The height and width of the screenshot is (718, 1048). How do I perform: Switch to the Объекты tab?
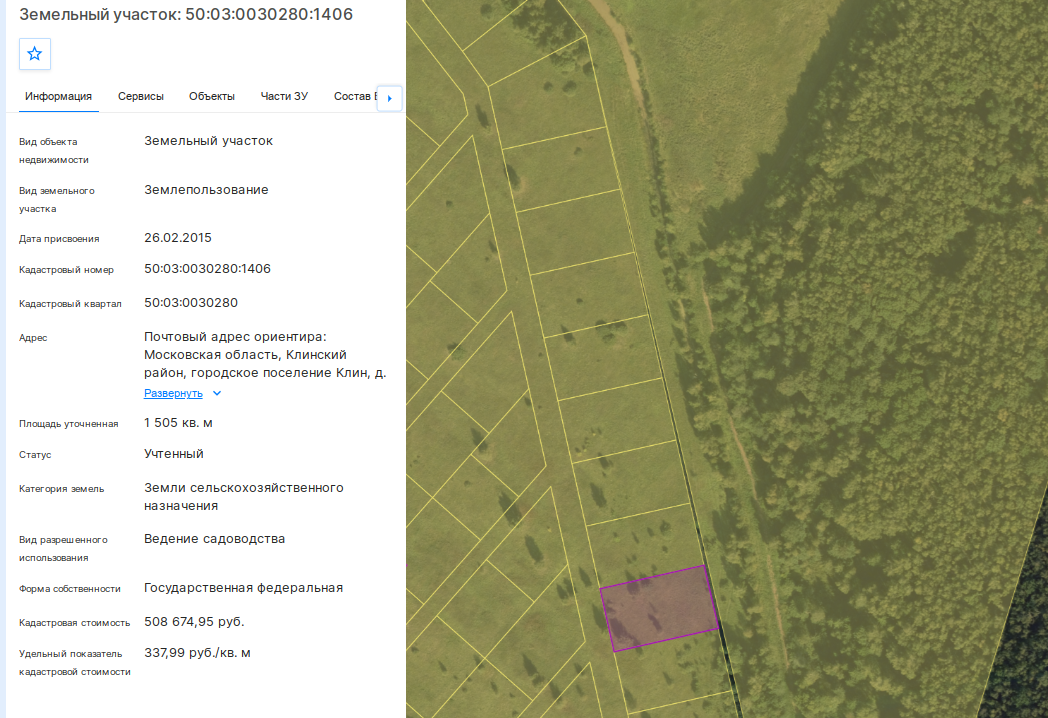(x=212, y=96)
